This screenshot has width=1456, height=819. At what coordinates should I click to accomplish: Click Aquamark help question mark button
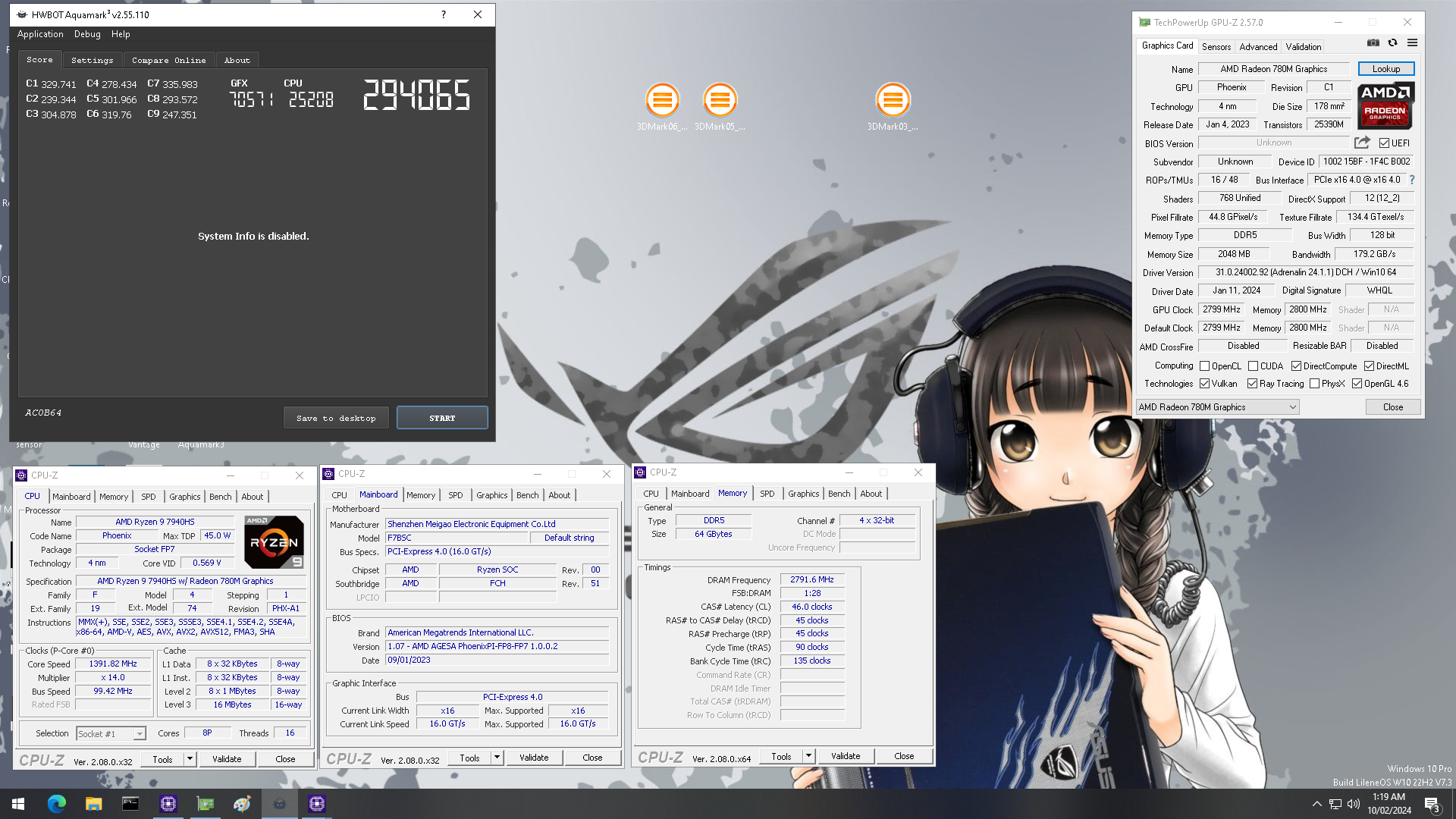444,14
